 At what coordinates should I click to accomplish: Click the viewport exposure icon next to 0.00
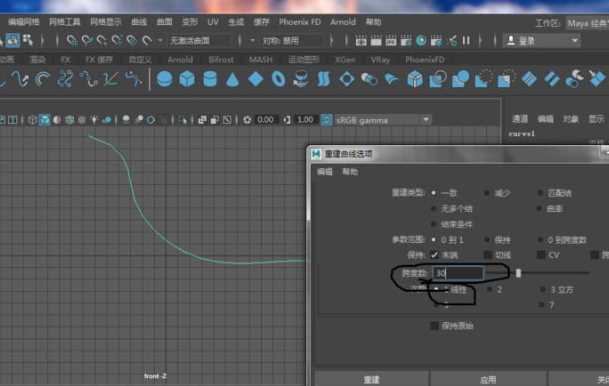(x=247, y=120)
